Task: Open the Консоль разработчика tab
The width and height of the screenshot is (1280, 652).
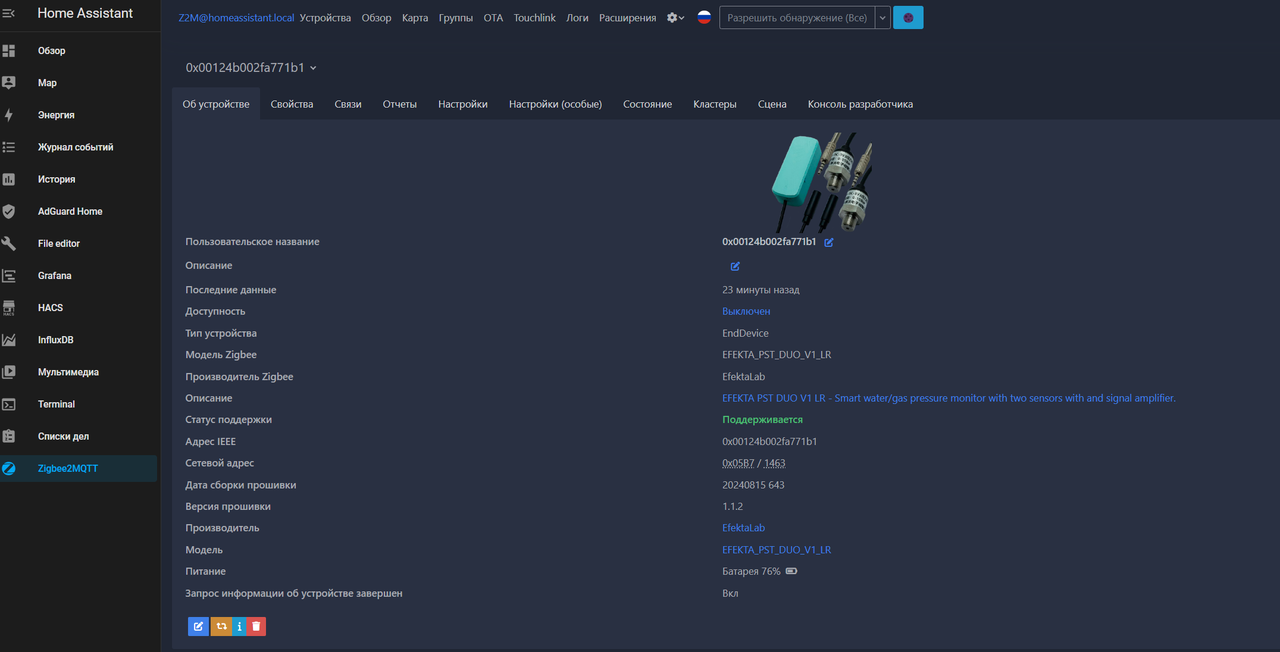Action: (x=860, y=104)
